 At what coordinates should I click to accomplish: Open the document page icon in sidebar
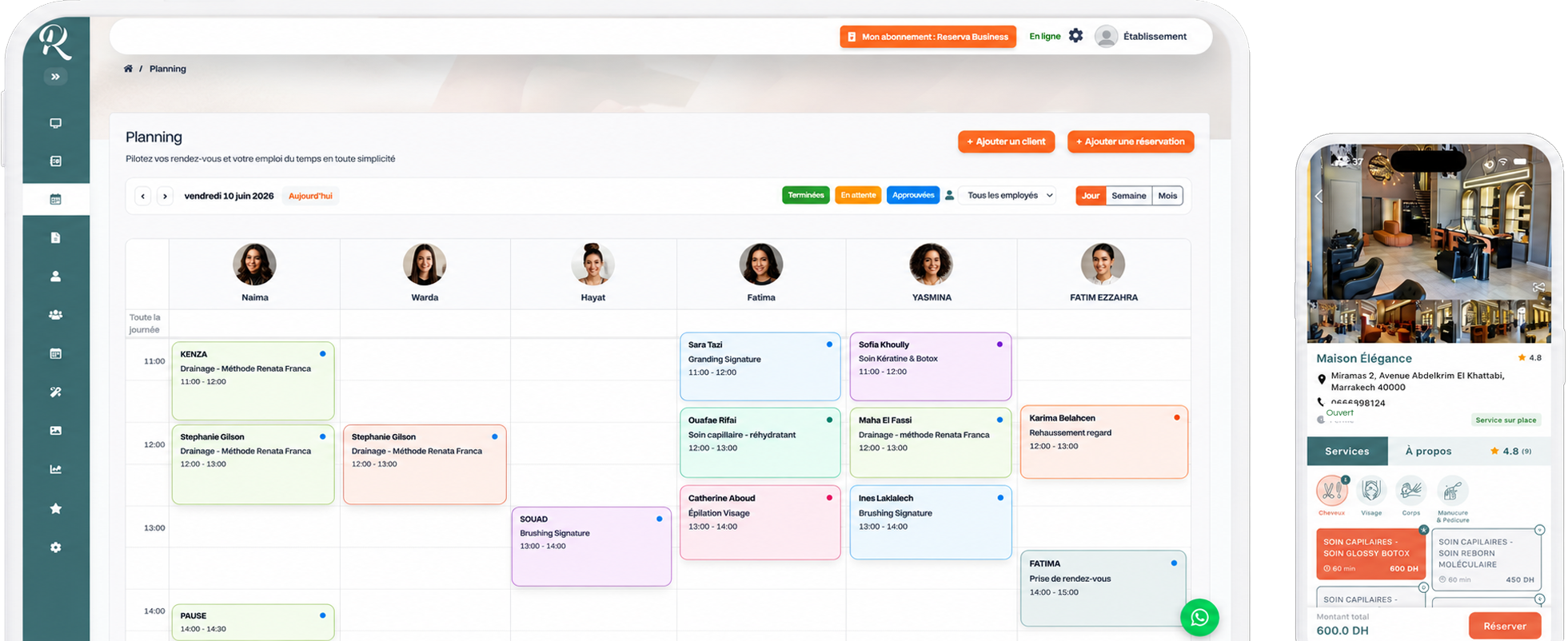pos(55,237)
